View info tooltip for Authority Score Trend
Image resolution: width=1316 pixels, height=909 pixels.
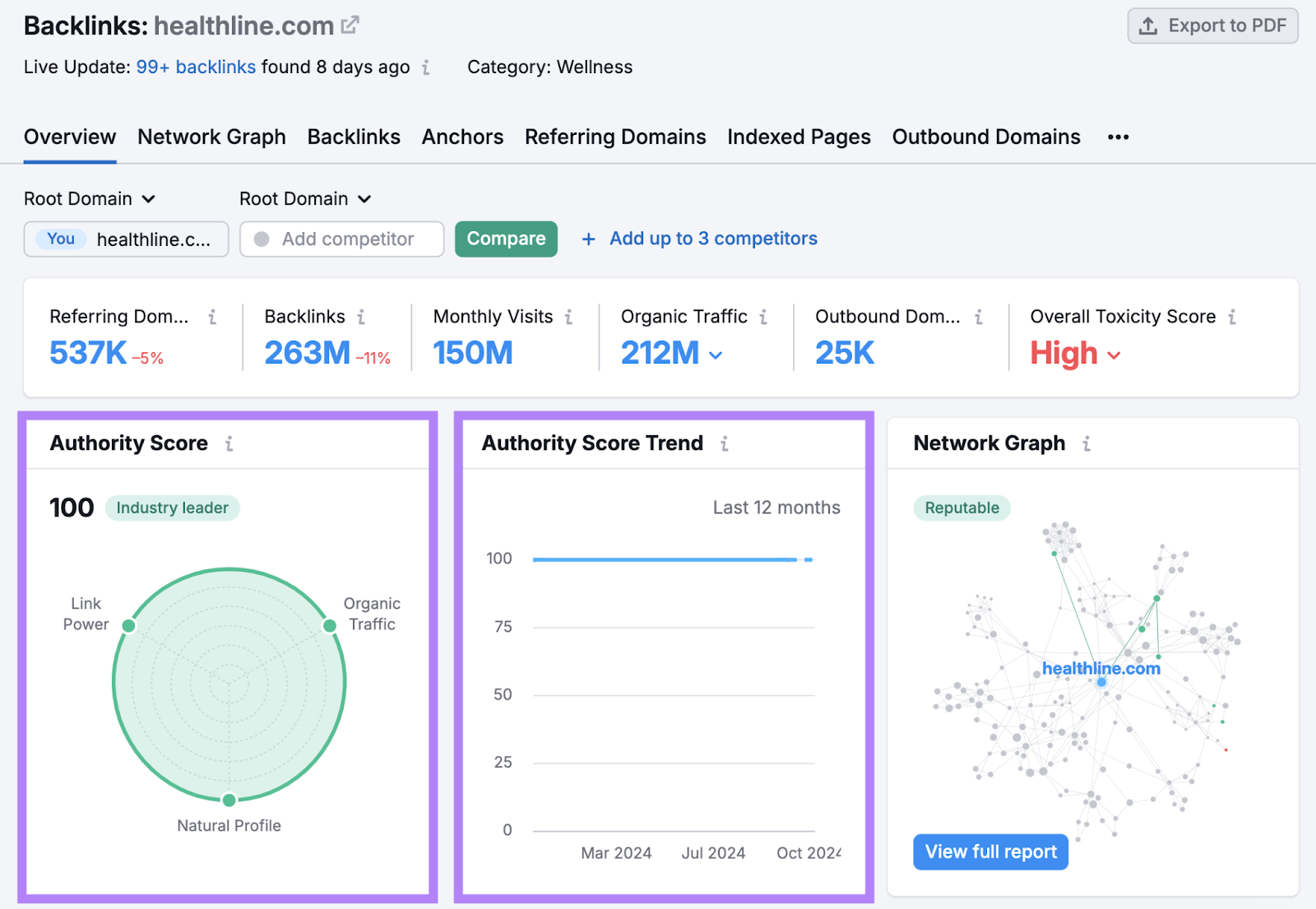[725, 443]
